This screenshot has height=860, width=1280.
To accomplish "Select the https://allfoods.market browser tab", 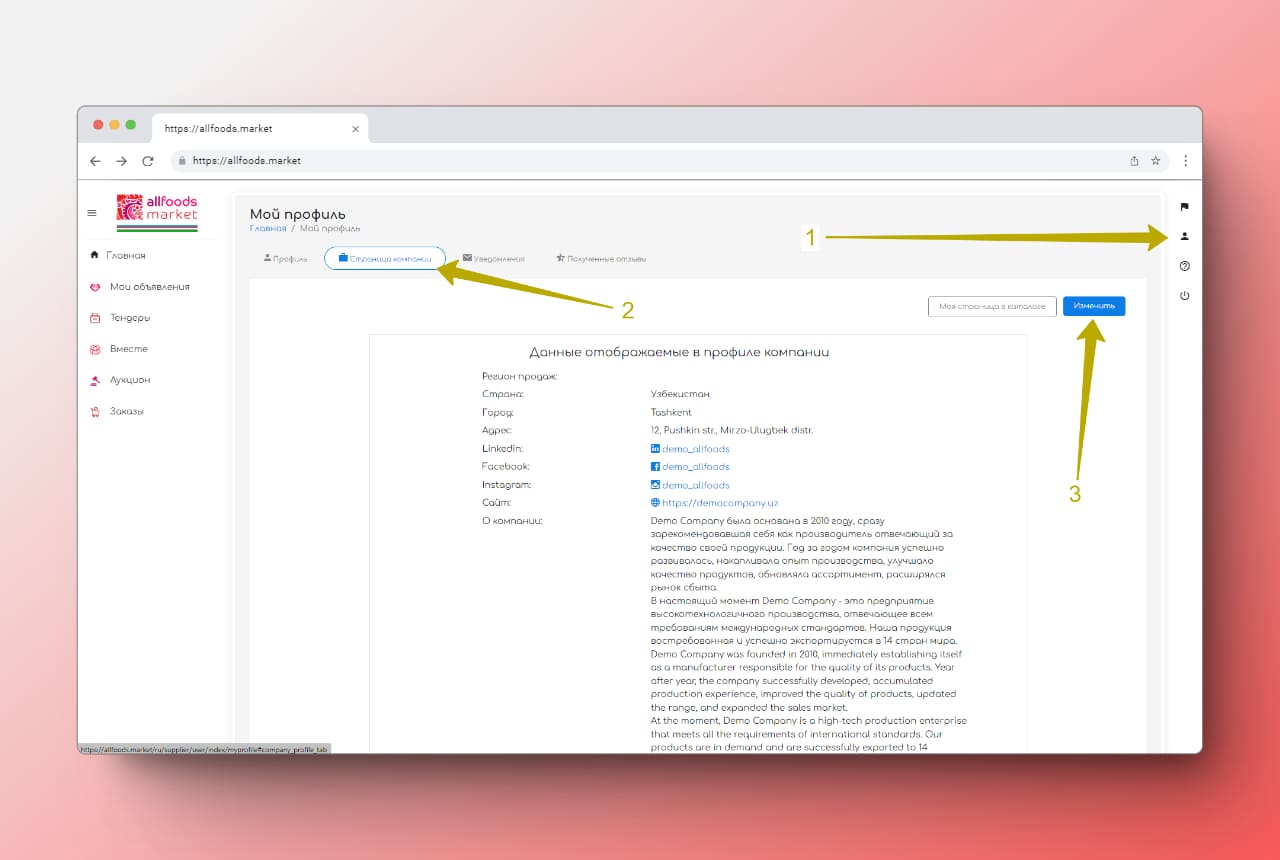I will click(260, 129).
